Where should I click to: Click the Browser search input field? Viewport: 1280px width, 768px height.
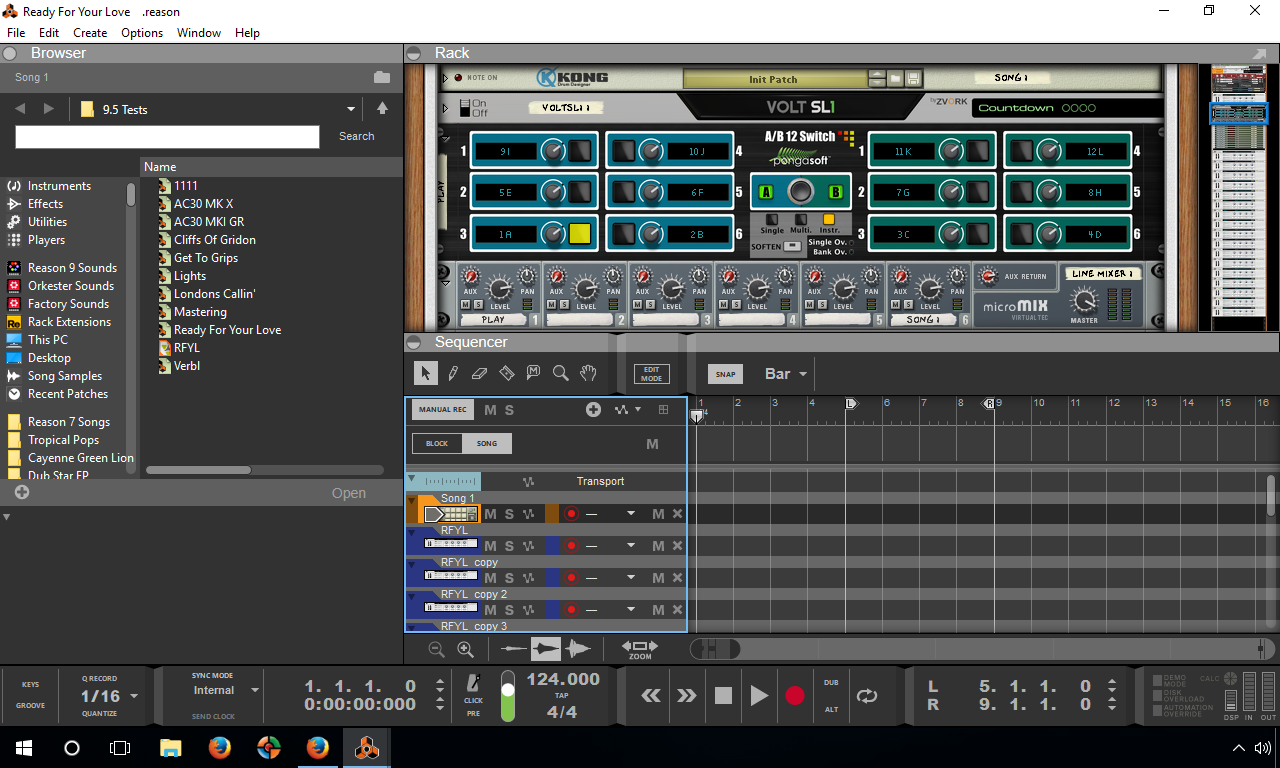167,137
